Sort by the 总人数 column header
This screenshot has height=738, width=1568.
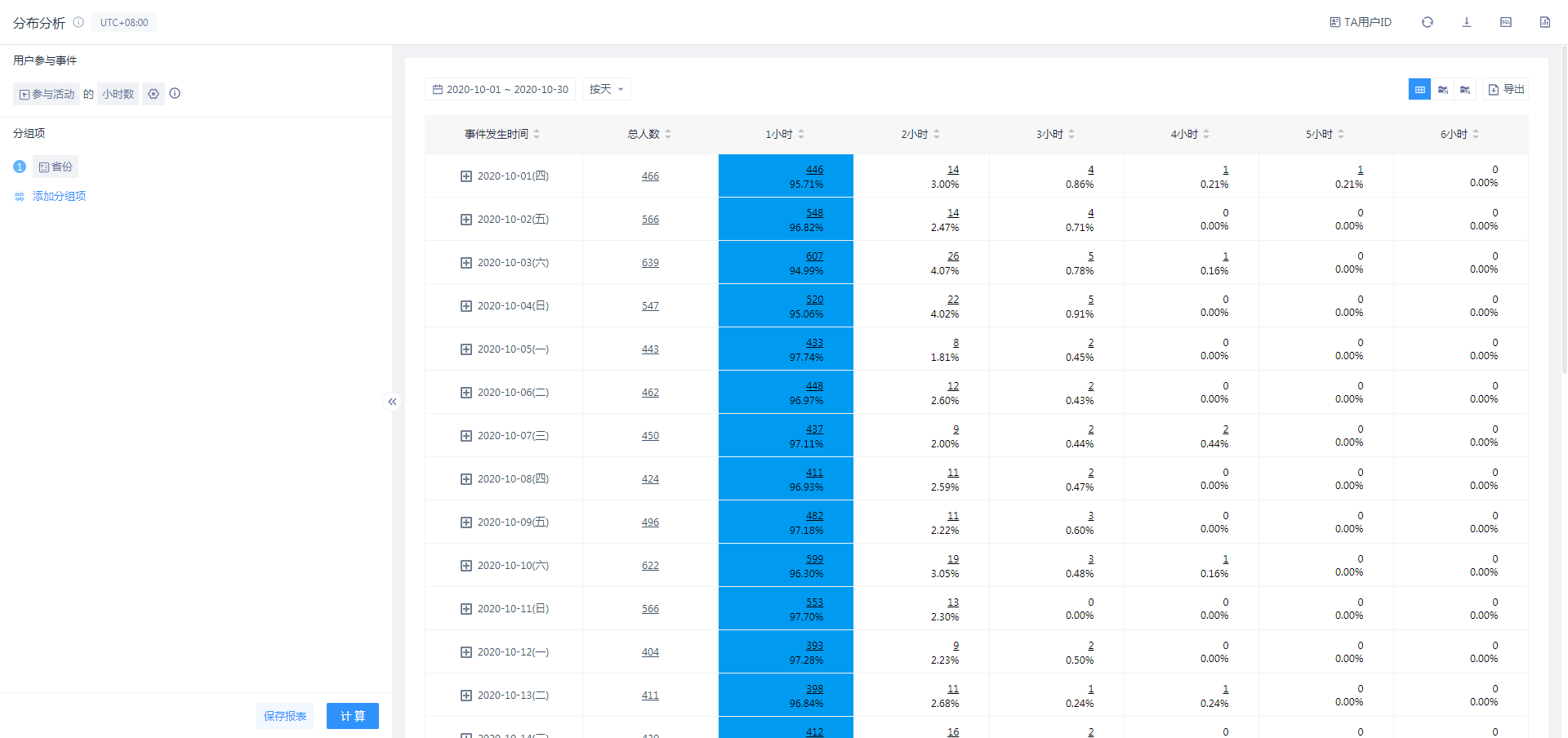click(x=648, y=134)
